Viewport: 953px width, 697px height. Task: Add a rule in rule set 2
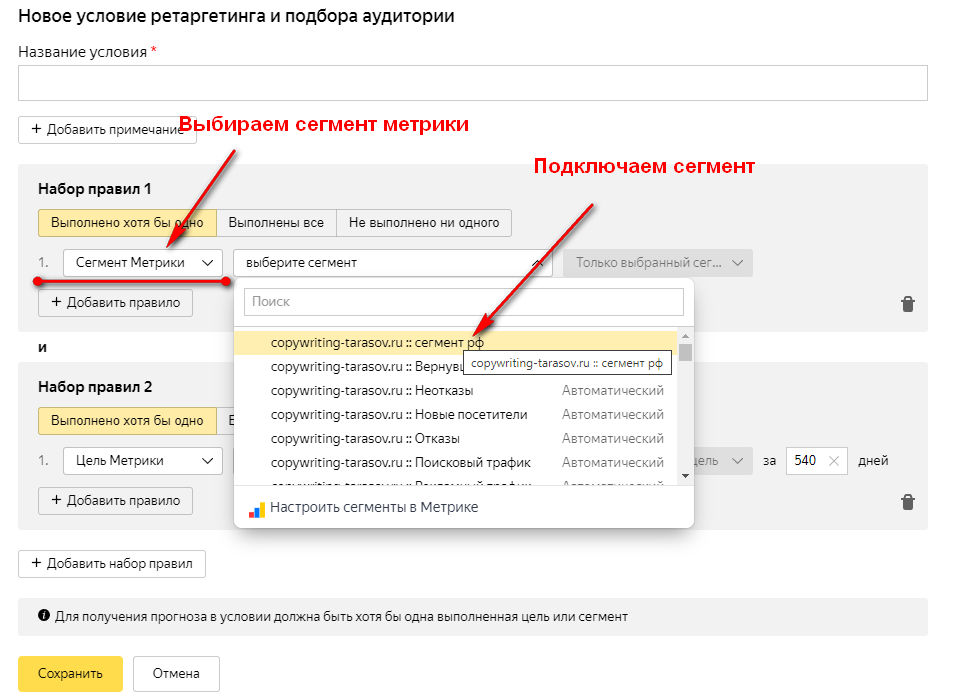click(x=115, y=501)
